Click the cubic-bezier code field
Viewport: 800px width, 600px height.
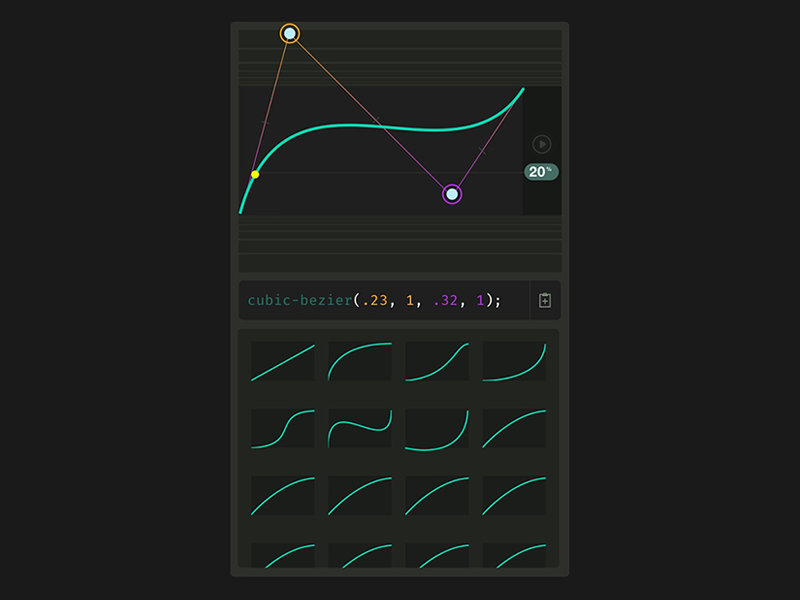(380, 299)
